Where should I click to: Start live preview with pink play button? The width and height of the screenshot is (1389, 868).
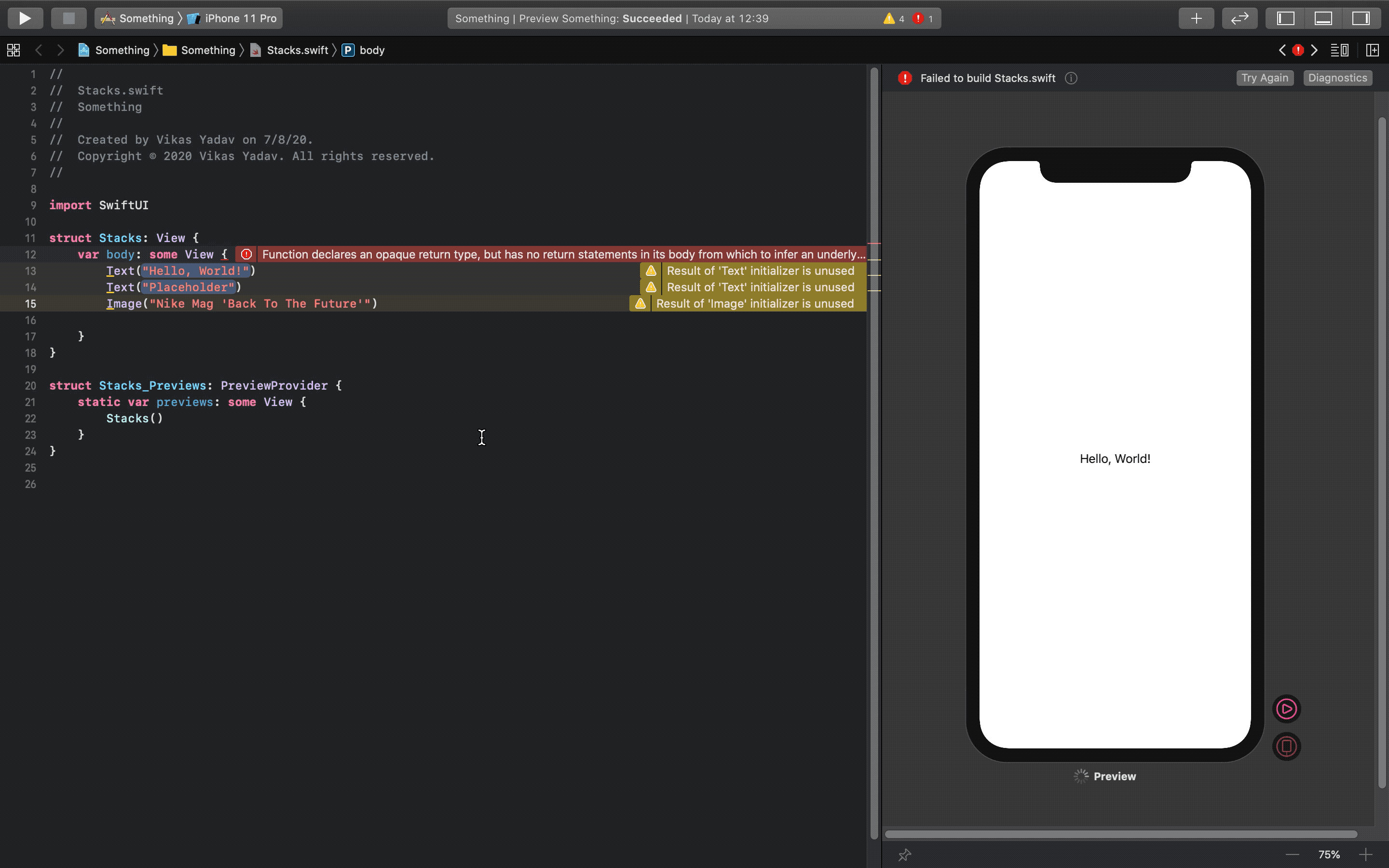1286,708
